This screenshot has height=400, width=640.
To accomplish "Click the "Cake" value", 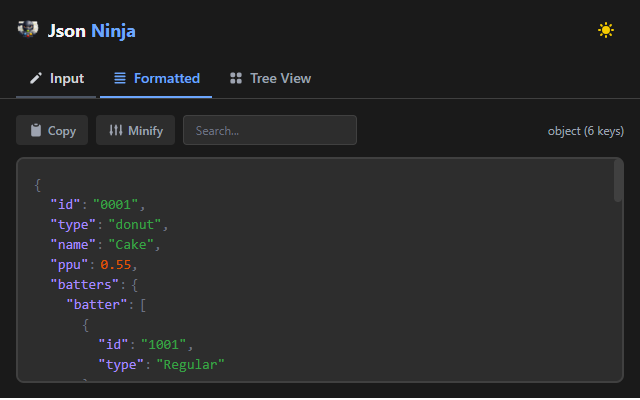I will tap(131, 244).
